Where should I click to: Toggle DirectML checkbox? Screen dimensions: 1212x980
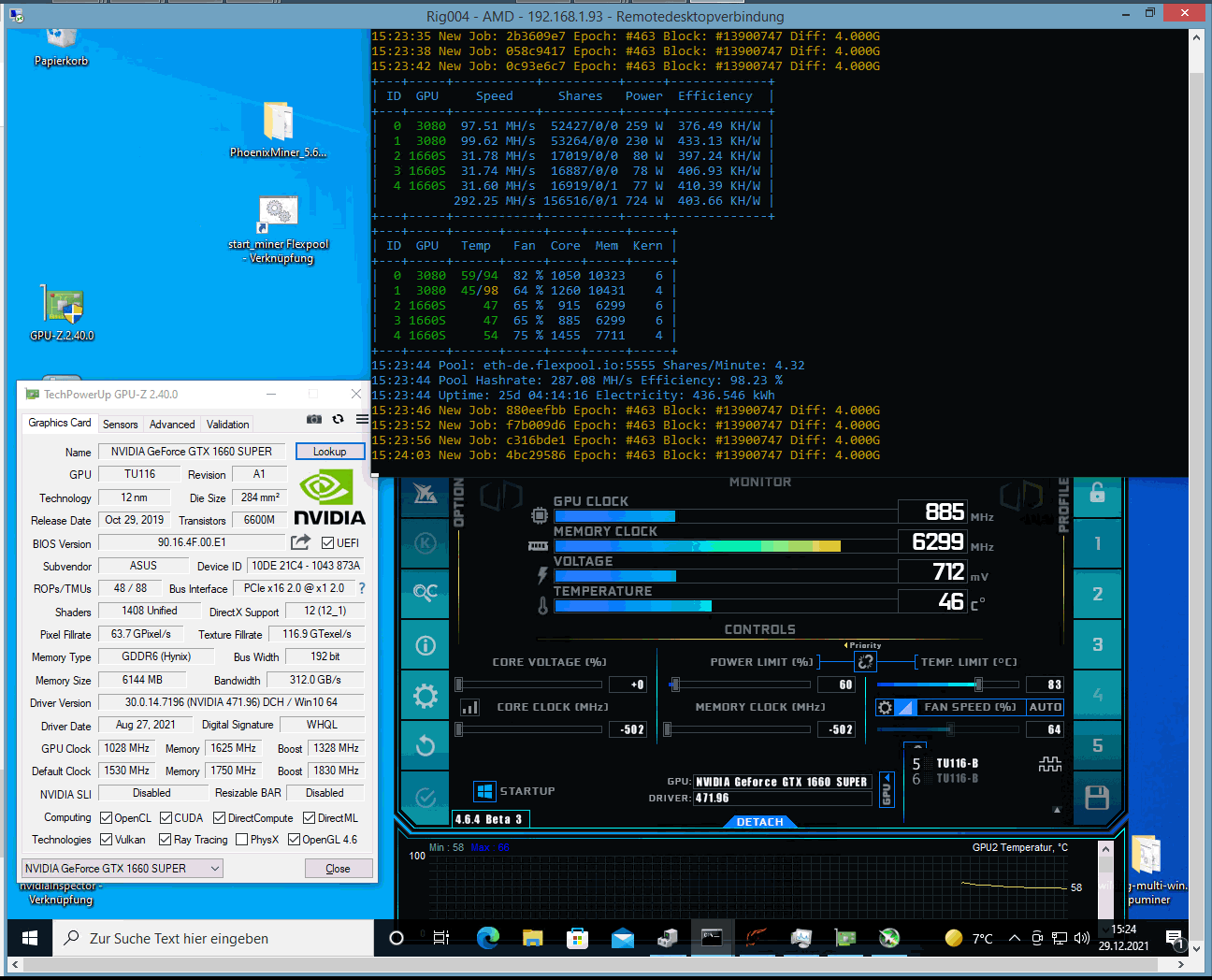309,817
